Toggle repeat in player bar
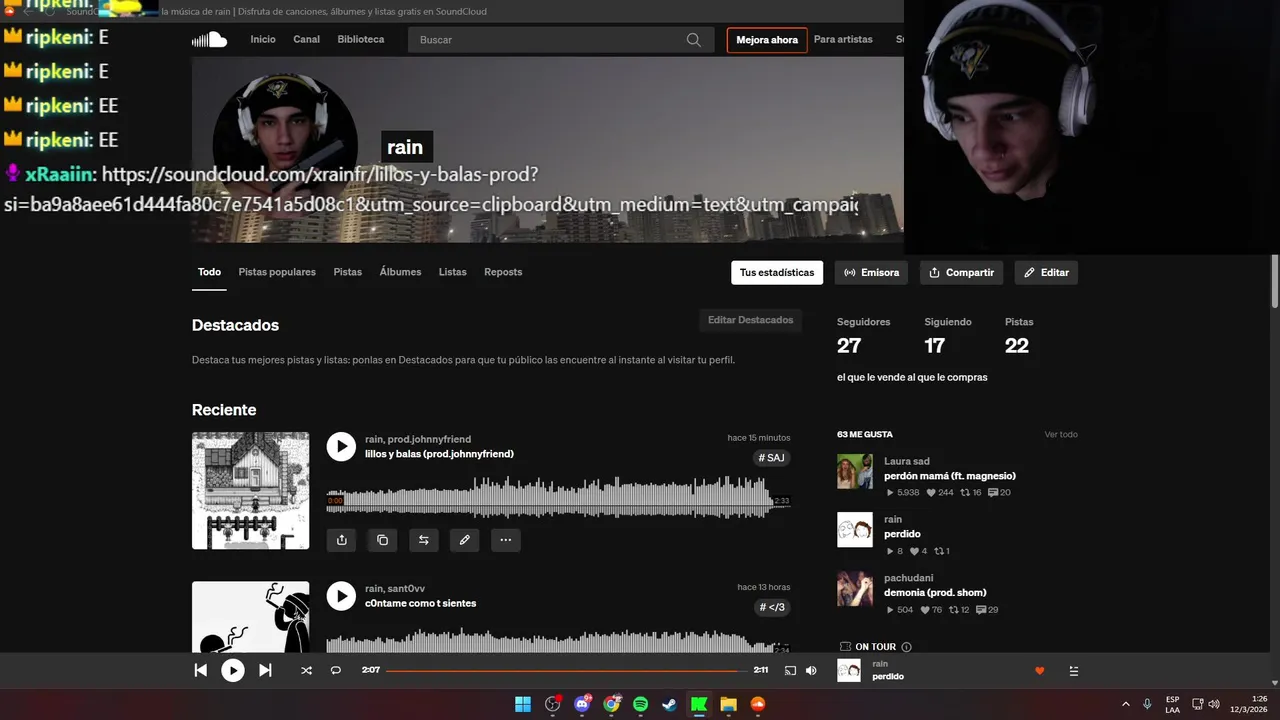 (336, 670)
